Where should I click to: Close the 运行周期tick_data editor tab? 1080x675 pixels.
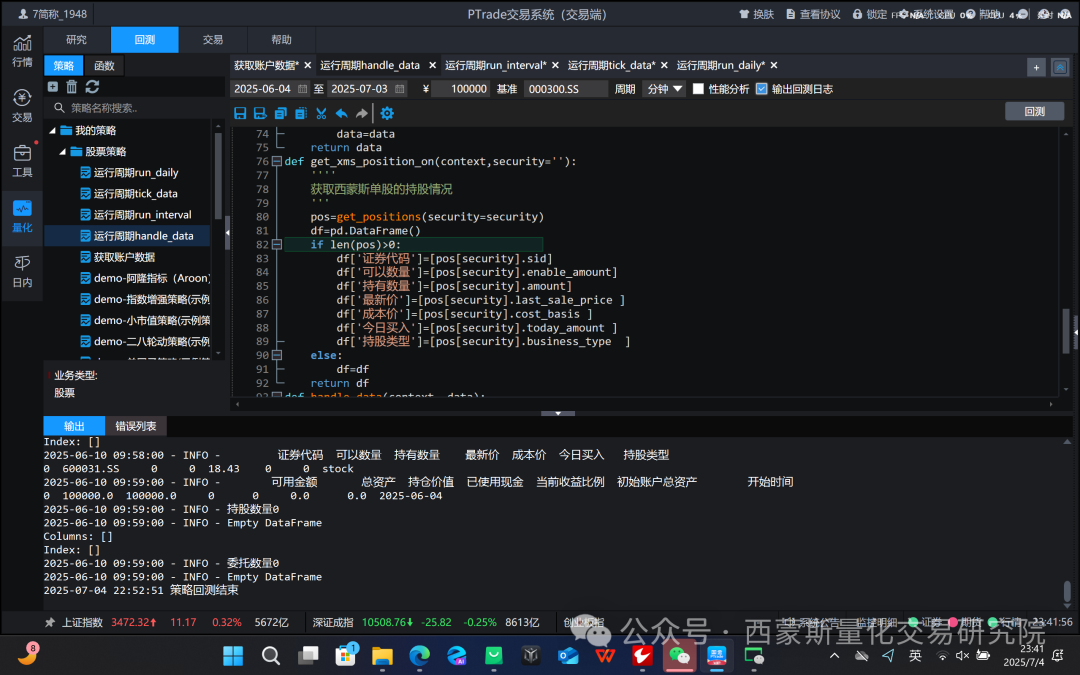pos(664,65)
